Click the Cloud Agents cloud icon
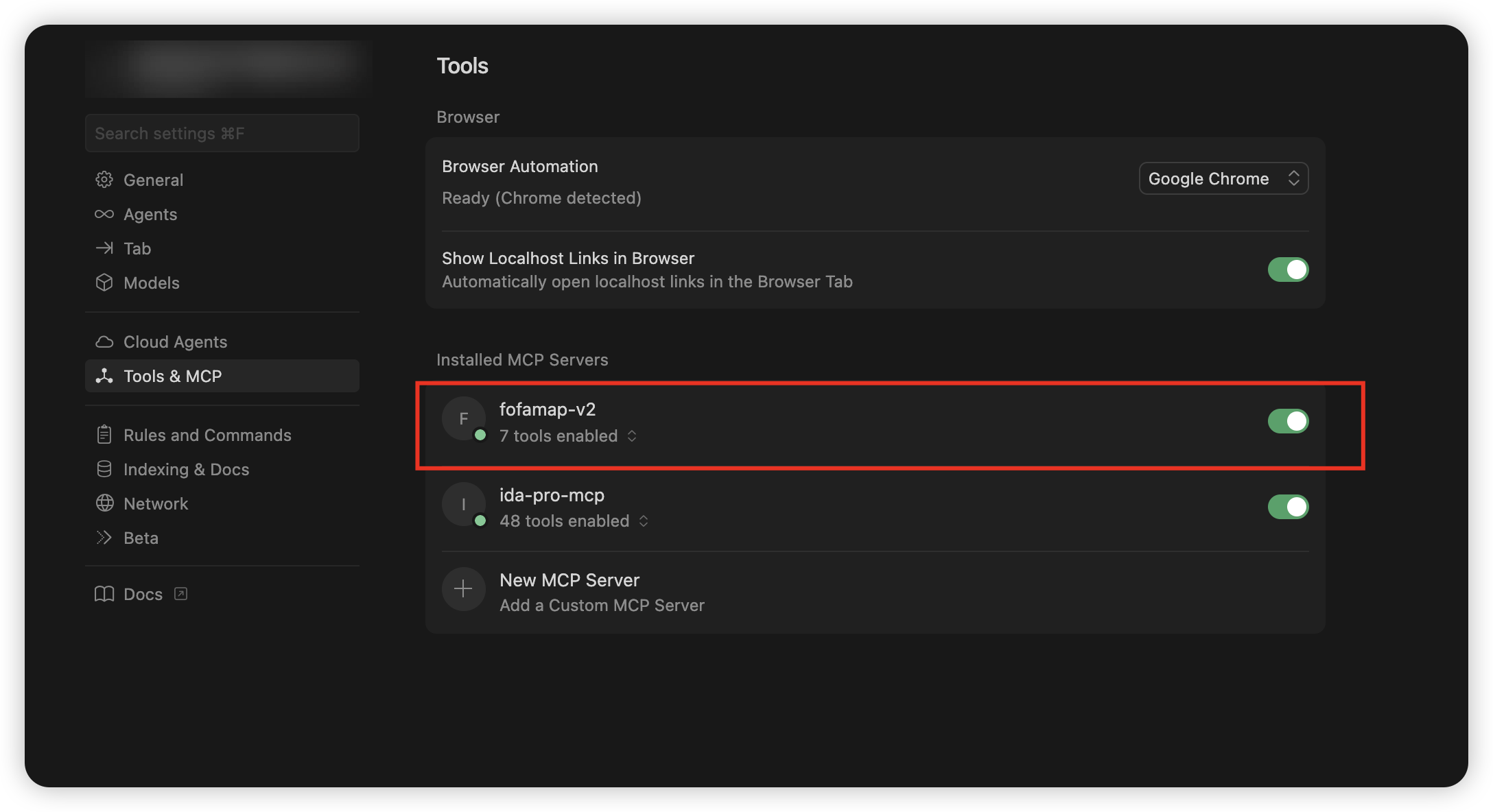 point(104,342)
